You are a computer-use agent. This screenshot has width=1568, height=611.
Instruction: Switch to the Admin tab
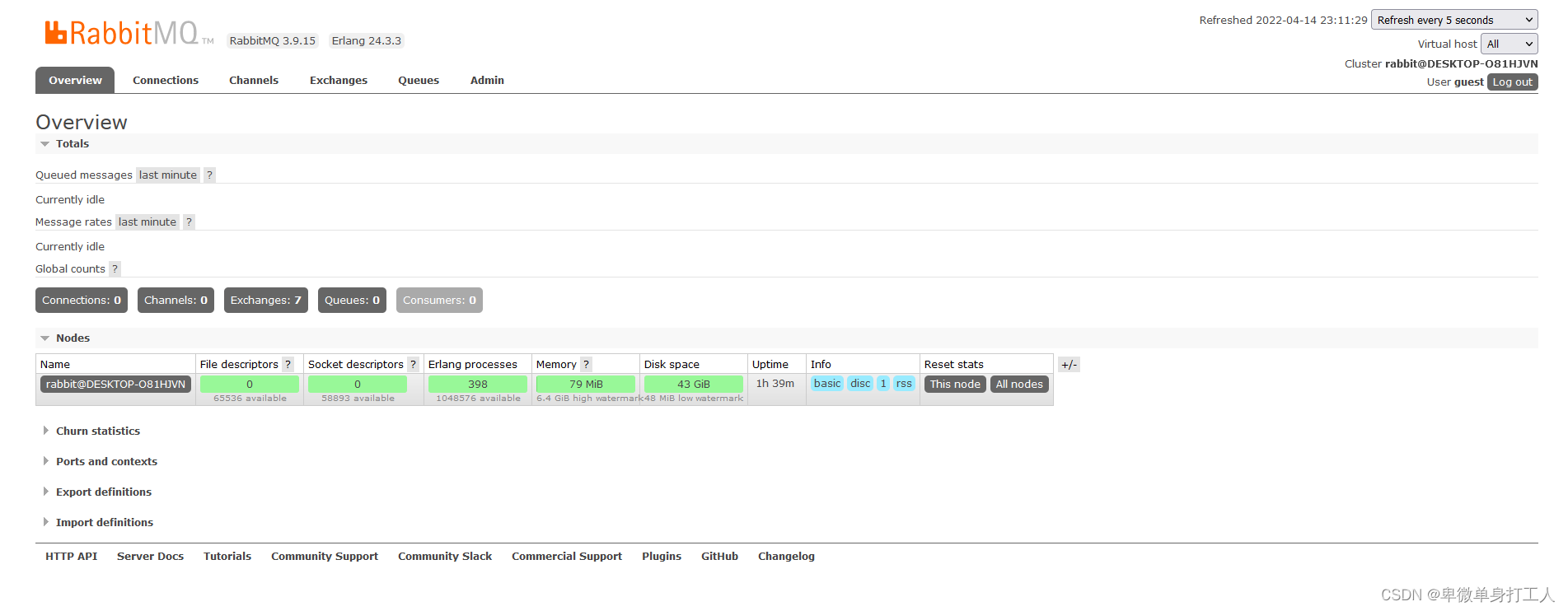(x=487, y=80)
